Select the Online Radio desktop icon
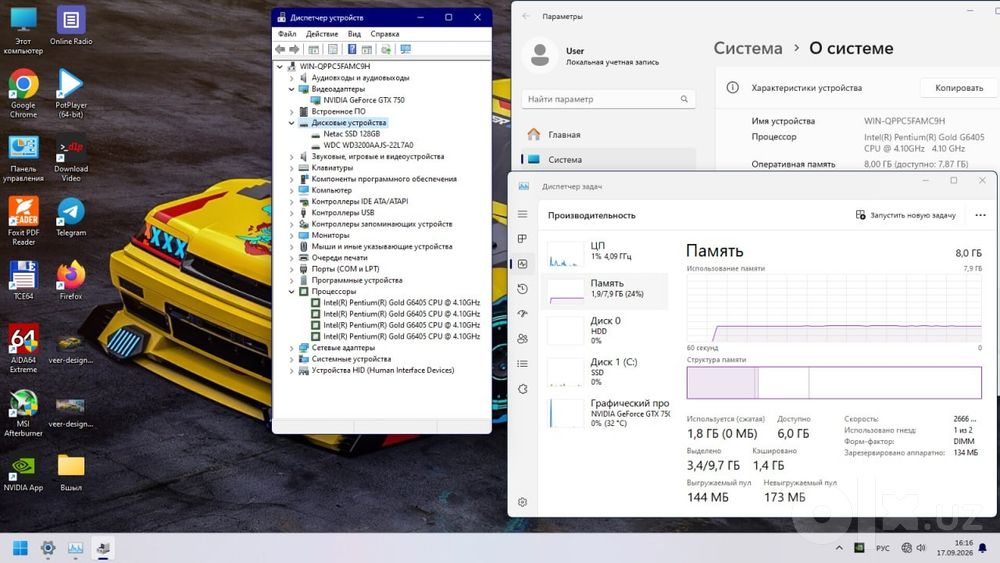The height and width of the screenshot is (563, 1000). [71, 26]
